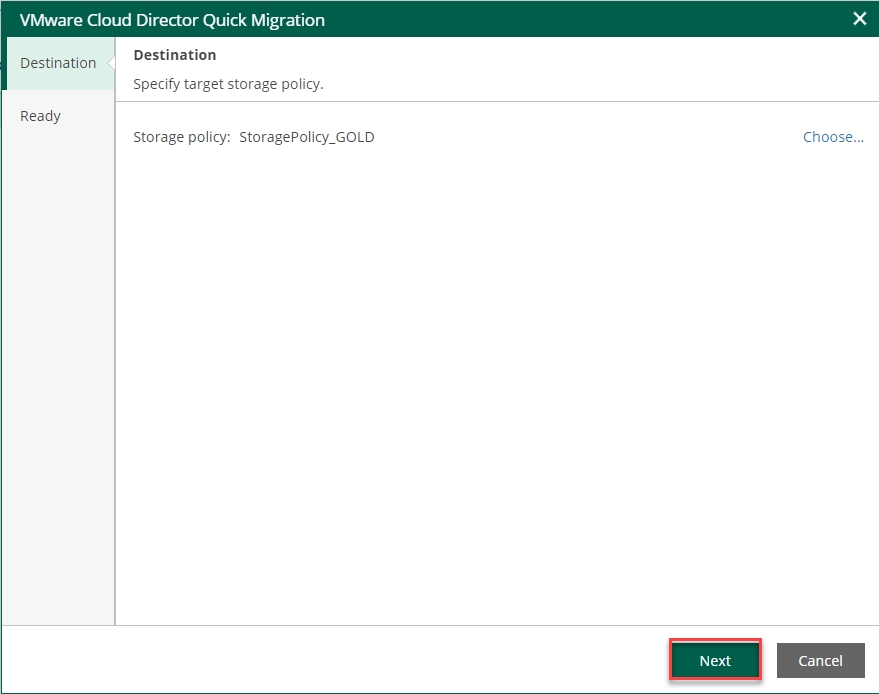Close the Quick Migration wizard window

859,19
